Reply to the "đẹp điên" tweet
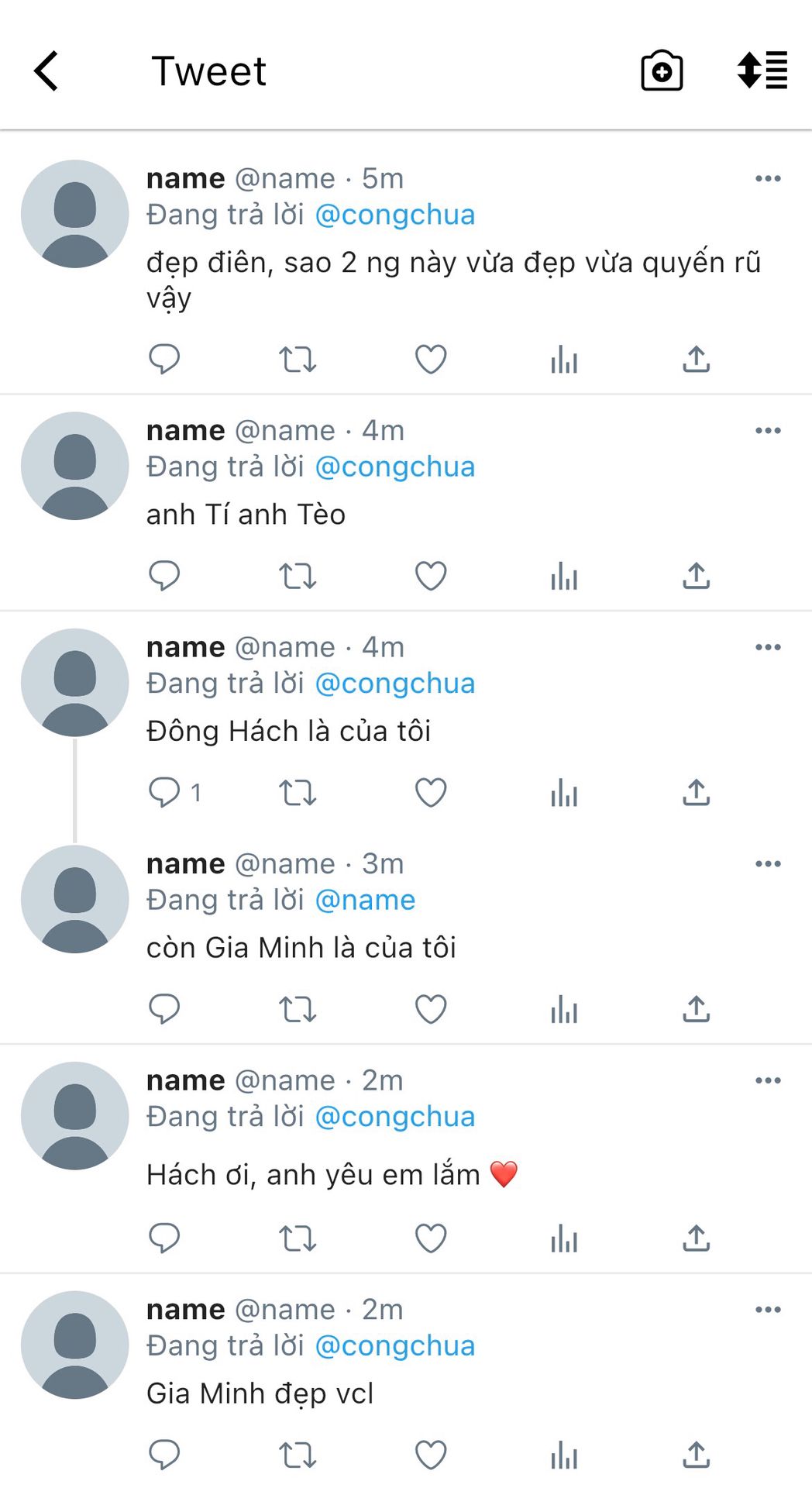 click(163, 359)
